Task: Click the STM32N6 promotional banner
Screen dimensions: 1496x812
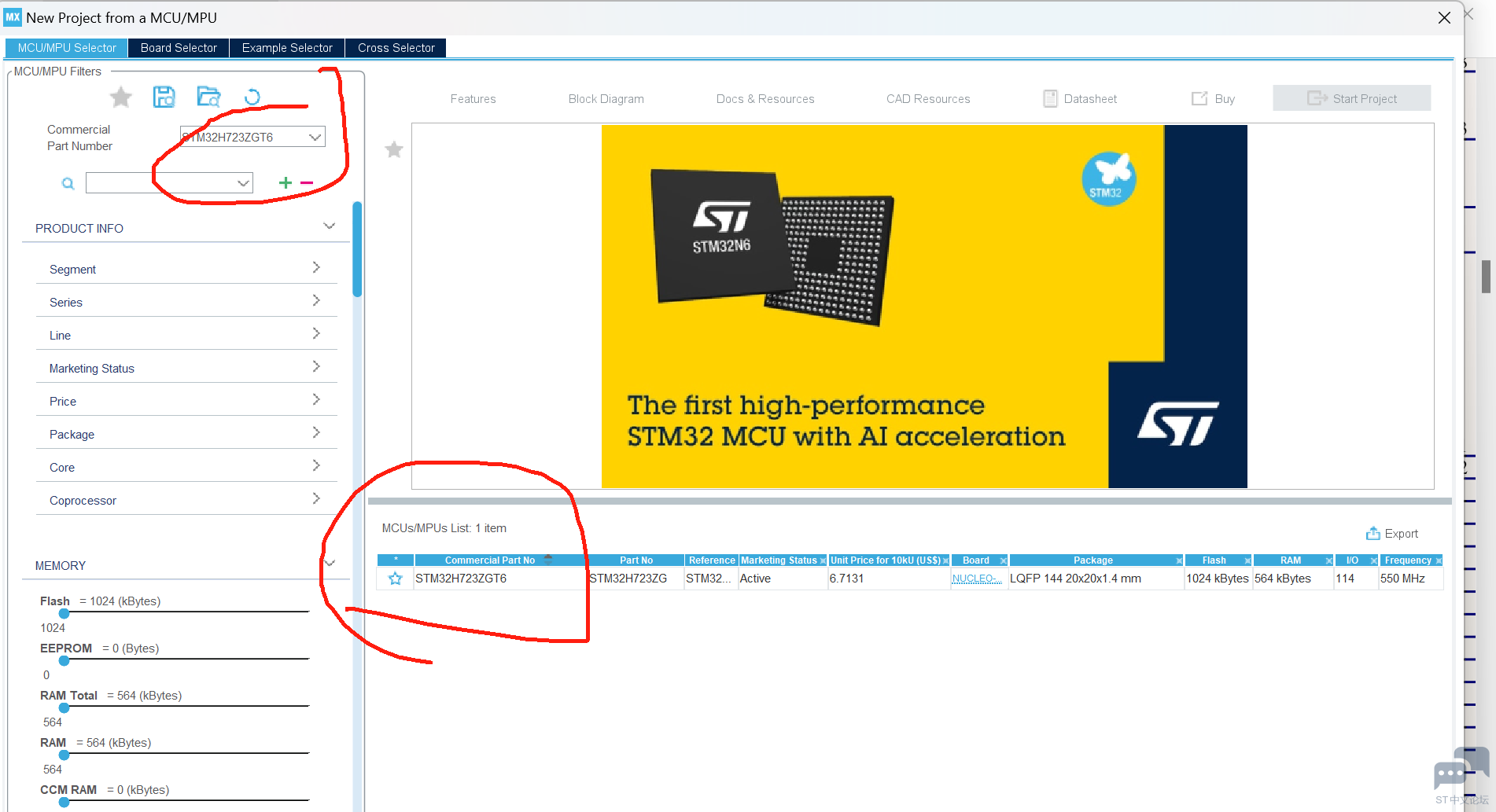Action: 924,307
